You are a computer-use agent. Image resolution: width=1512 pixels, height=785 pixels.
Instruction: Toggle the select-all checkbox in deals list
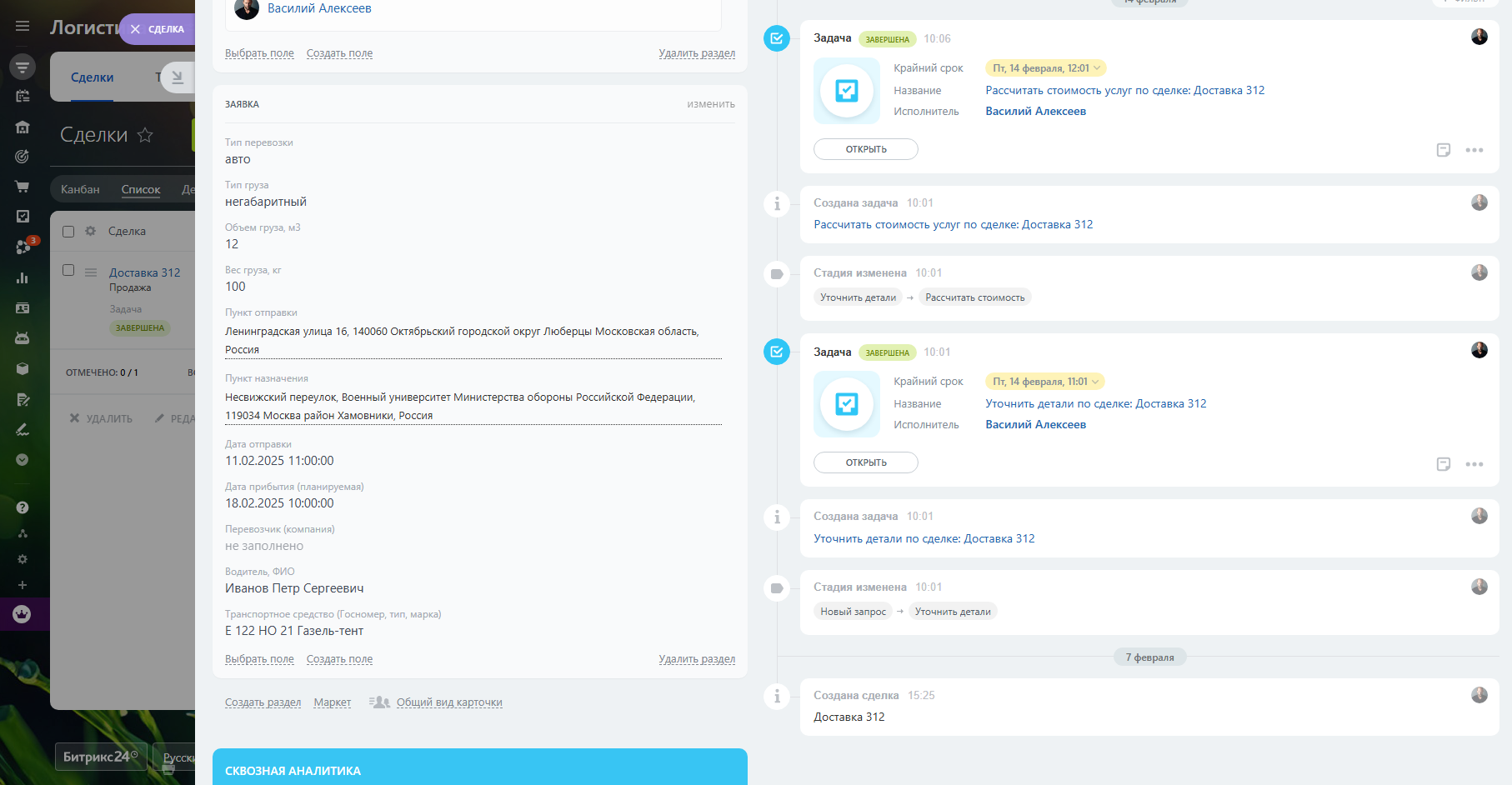tap(68, 232)
